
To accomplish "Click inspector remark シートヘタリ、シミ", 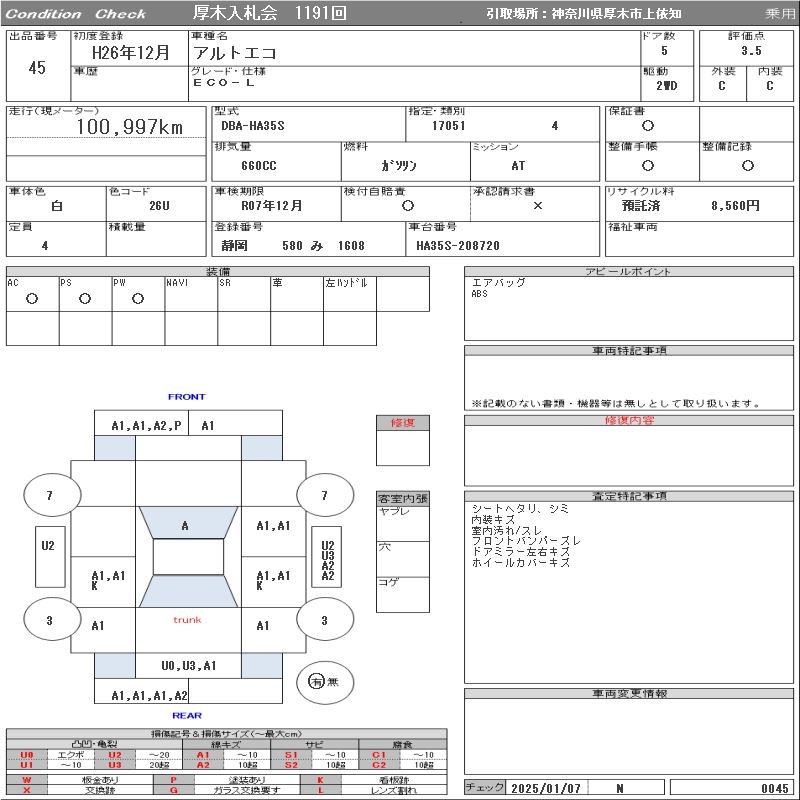I will 519,509.
